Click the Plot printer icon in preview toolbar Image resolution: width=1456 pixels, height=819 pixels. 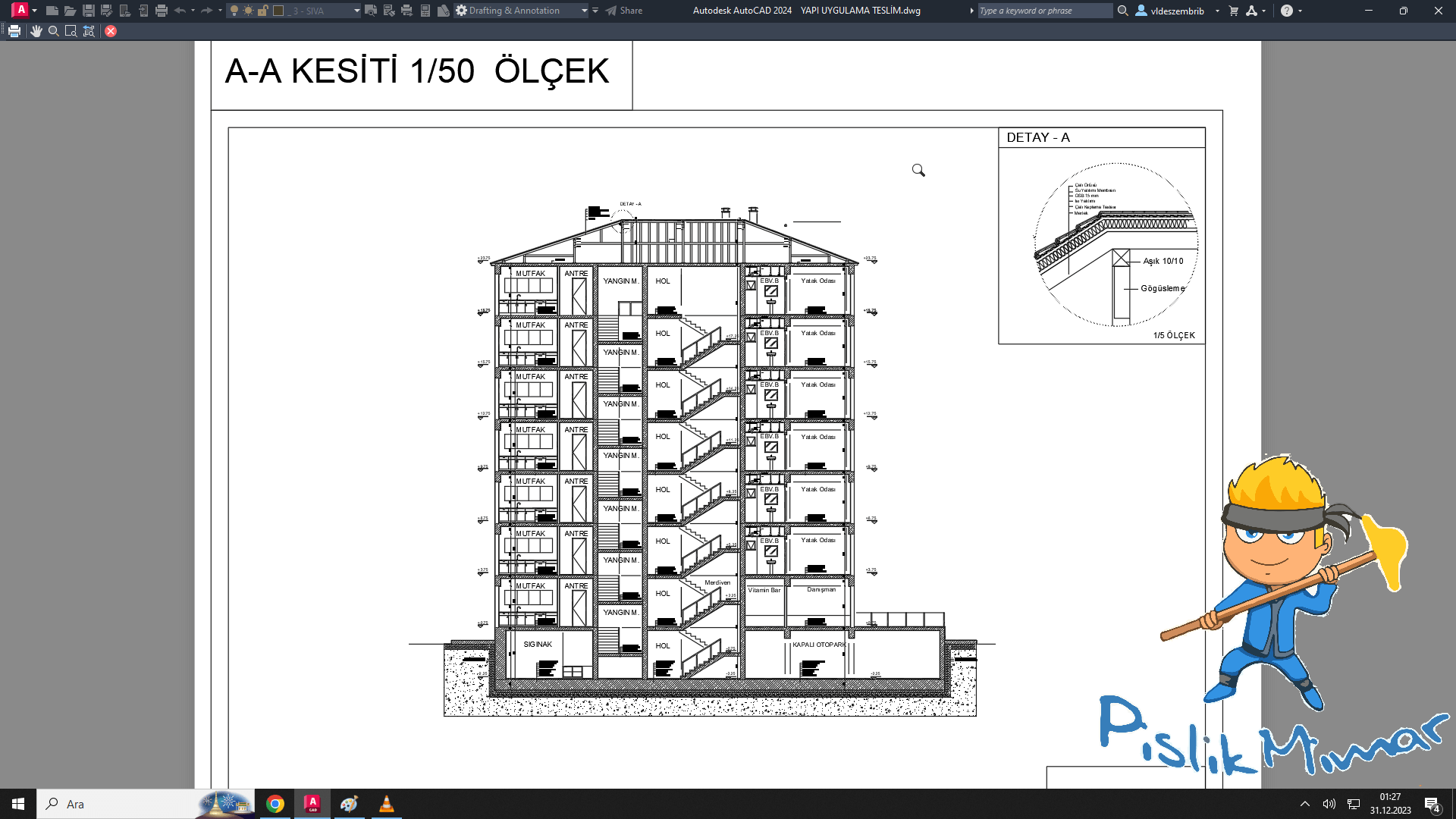(14, 31)
